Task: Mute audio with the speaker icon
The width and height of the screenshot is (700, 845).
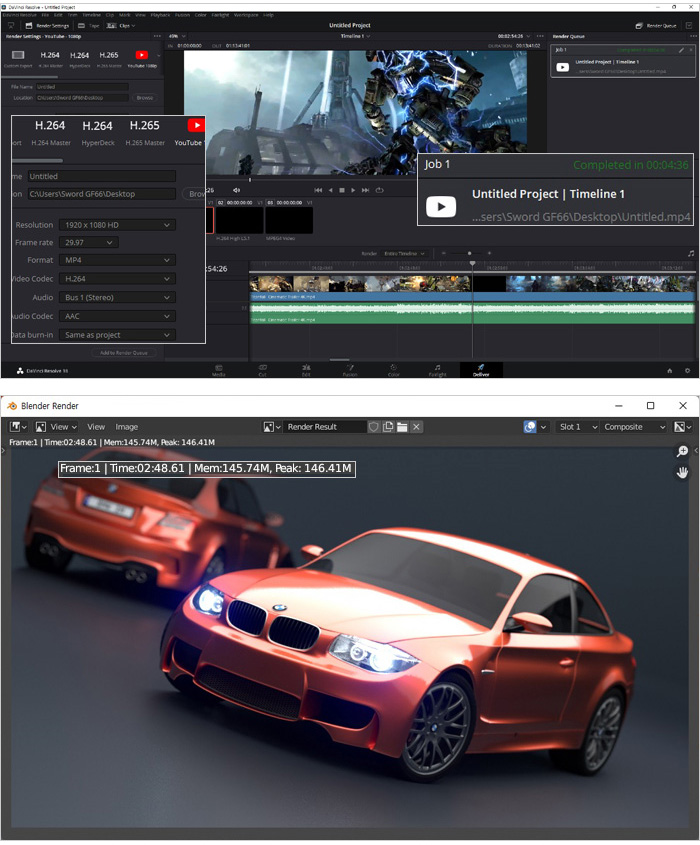Action: pyautogui.click(x=236, y=190)
